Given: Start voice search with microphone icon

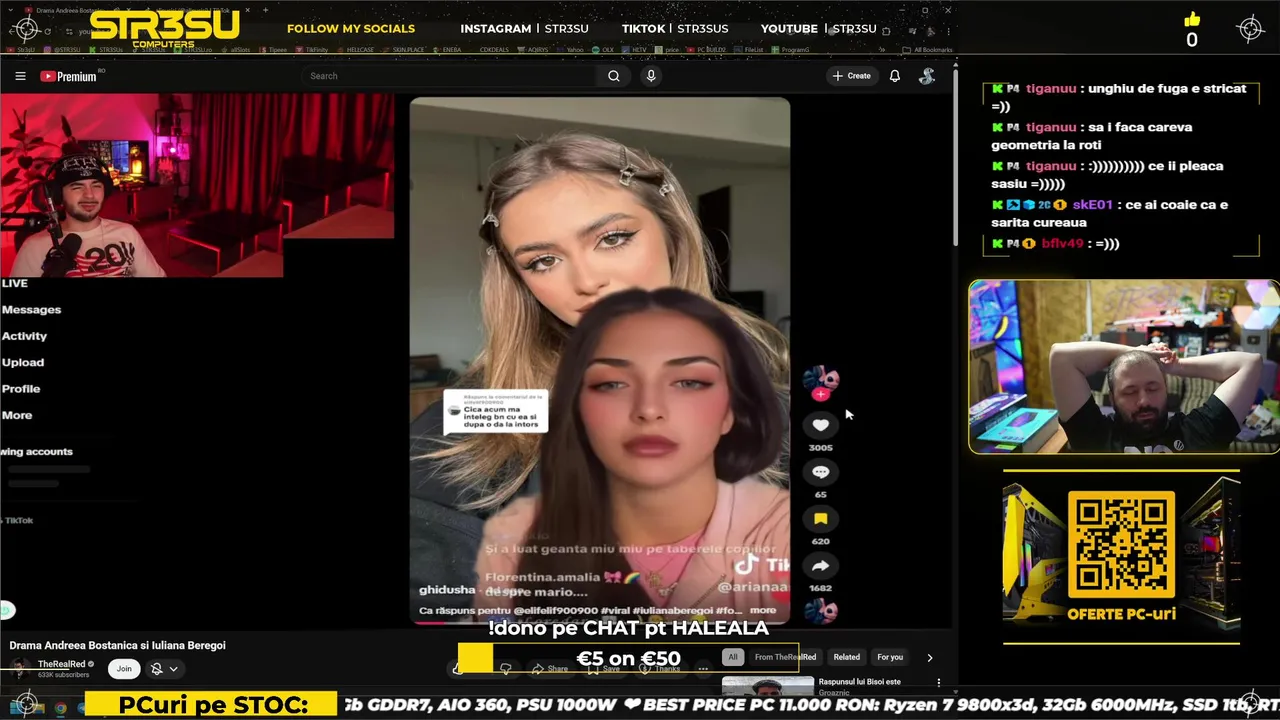Looking at the screenshot, I should [x=651, y=76].
